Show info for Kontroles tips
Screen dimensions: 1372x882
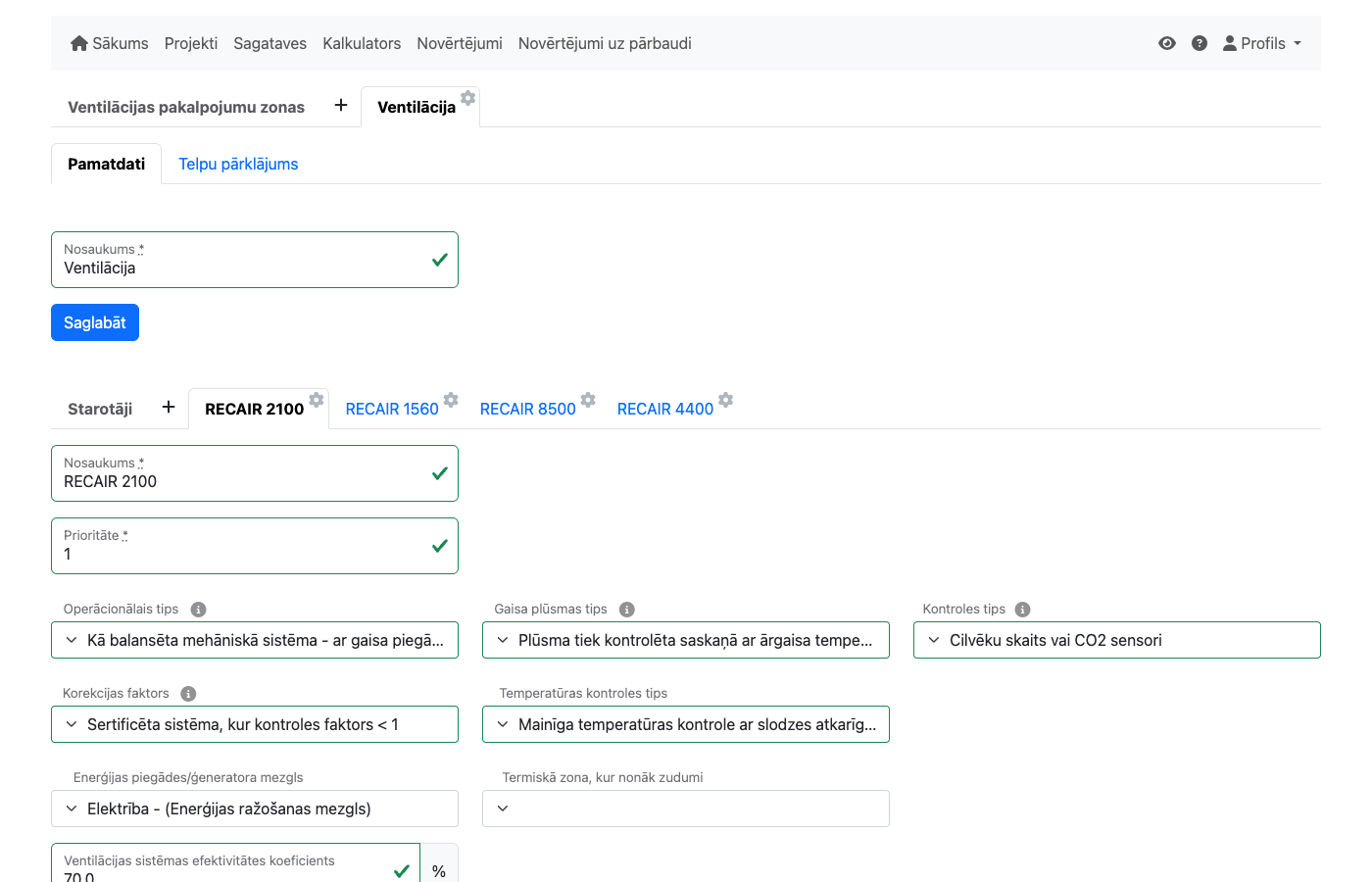pos(1022,610)
